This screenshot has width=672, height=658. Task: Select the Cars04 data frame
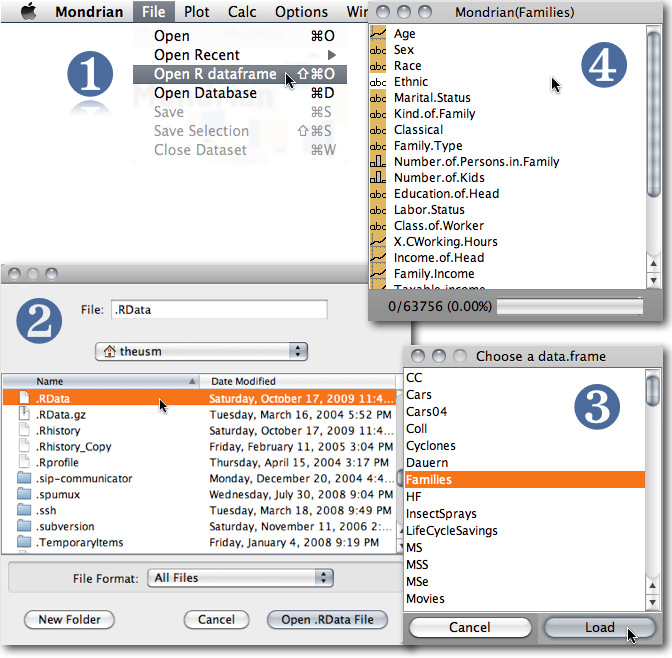click(x=525, y=412)
